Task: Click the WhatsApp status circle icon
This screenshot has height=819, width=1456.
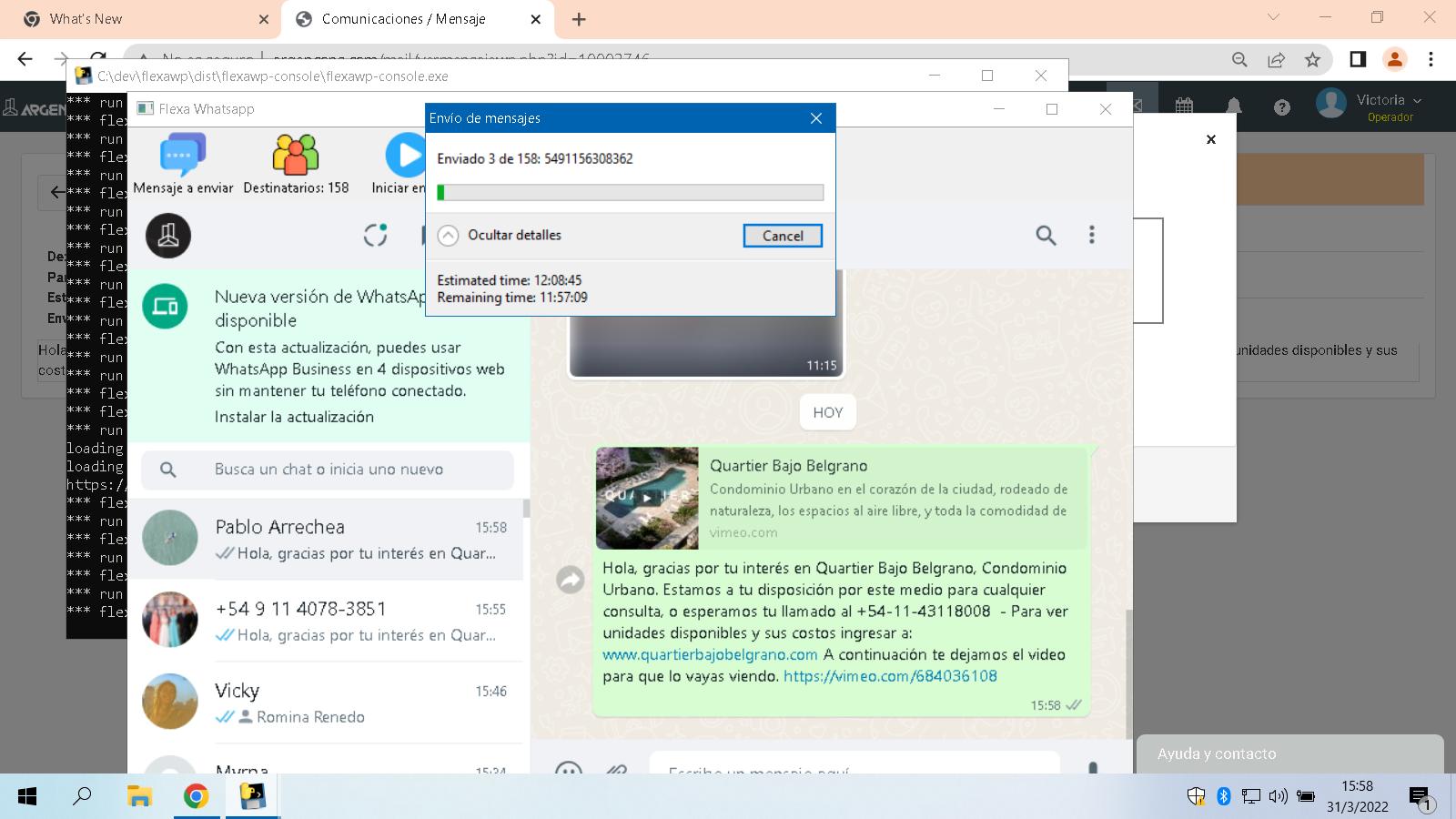Action: [x=376, y=235]
